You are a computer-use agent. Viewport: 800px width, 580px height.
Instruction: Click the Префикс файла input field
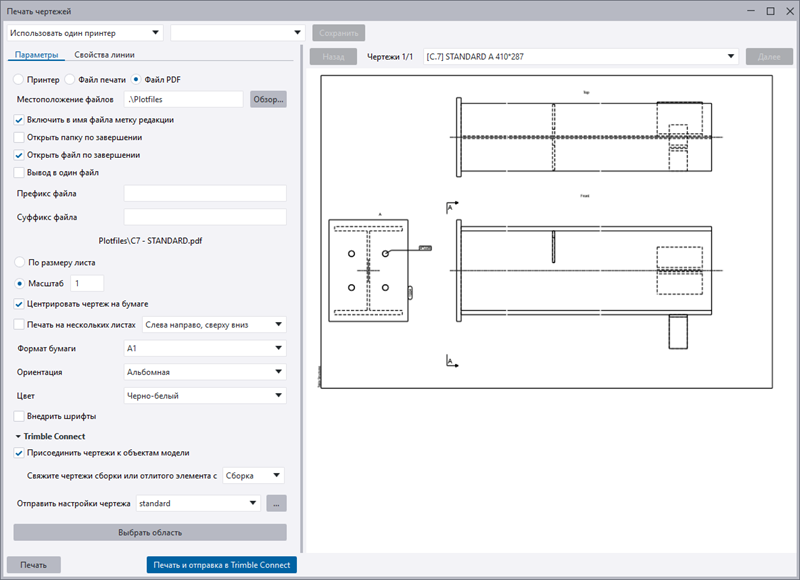click(x=205, y=193)
